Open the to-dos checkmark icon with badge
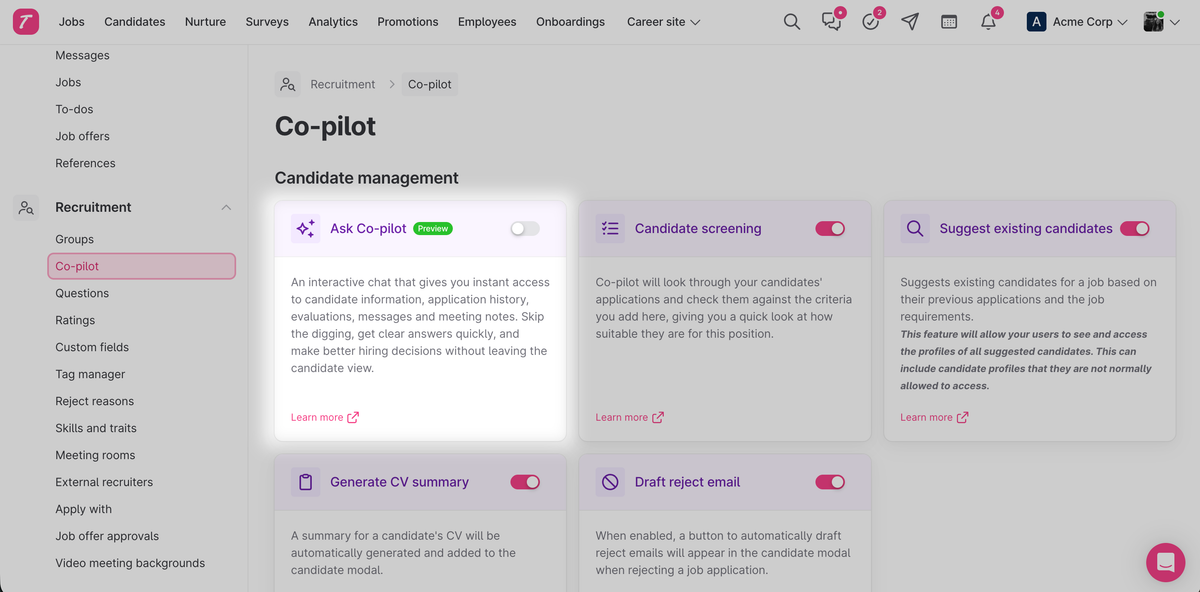1200x592 pixels. [871, 22]
